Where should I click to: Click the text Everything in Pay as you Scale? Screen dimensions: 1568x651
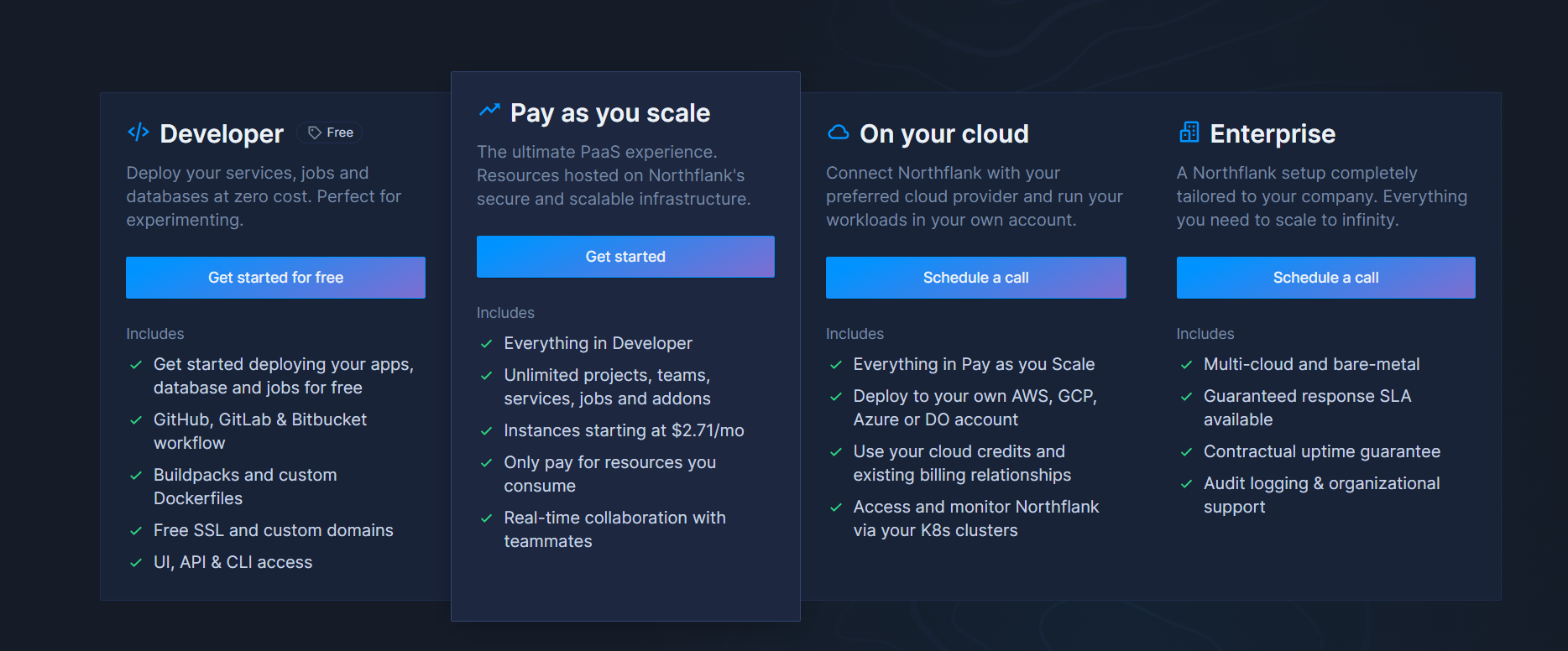(974, 364)
